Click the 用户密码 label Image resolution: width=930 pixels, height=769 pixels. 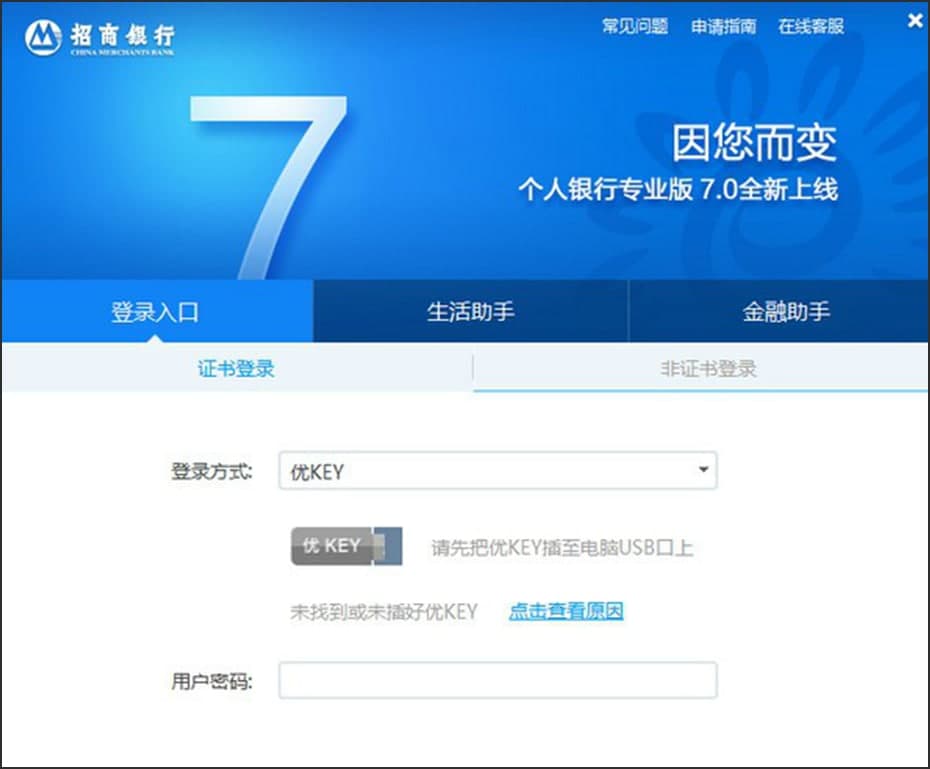[211, 681]
